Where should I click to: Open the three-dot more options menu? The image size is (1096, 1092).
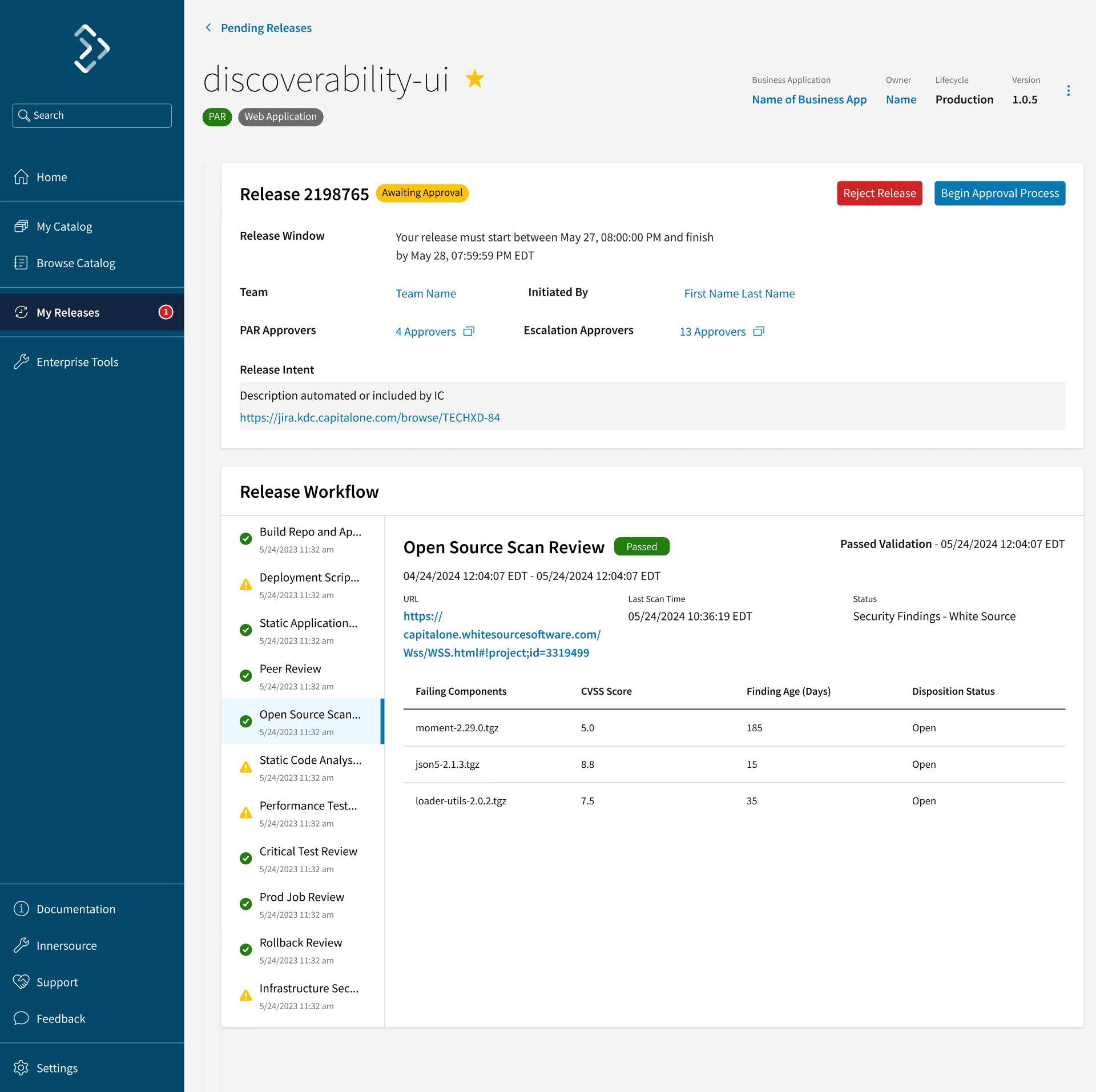click(1068, 91)
